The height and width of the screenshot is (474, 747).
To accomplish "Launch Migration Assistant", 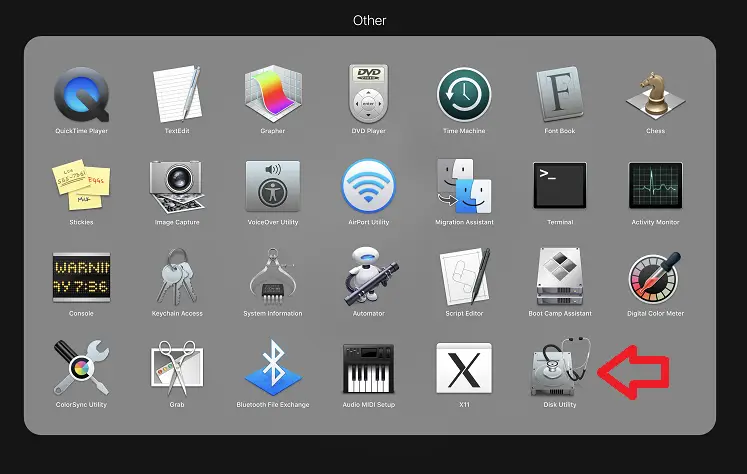I will tap(464, 186).
